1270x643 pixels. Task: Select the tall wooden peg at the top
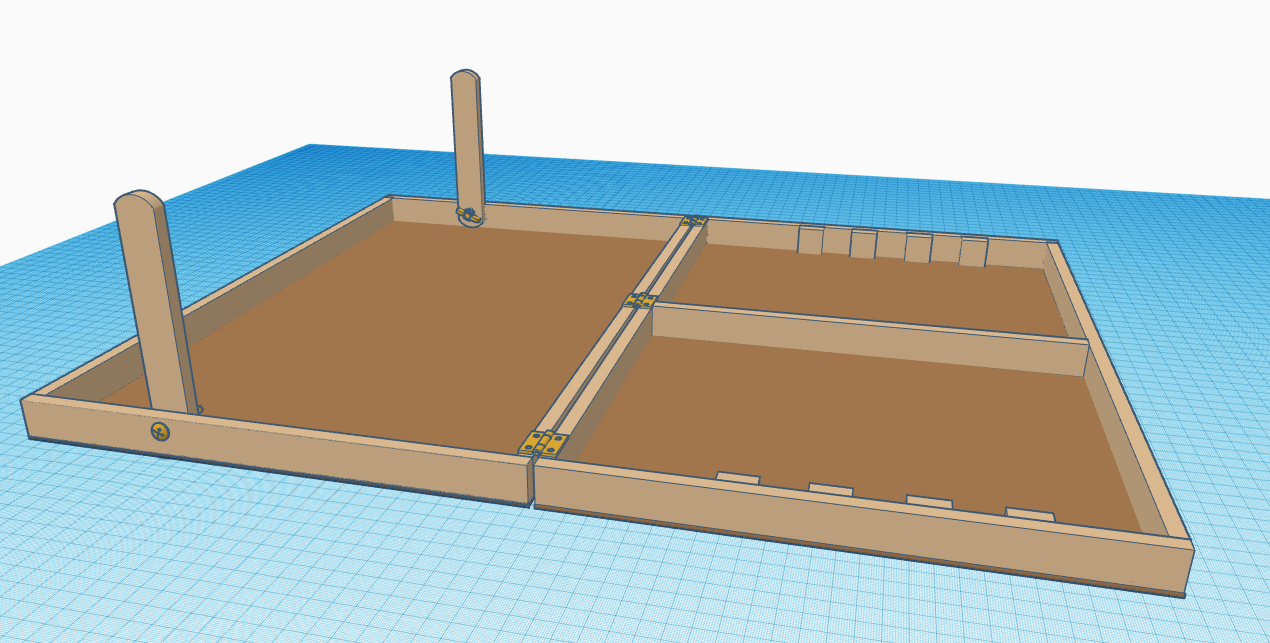click(466, 140)
